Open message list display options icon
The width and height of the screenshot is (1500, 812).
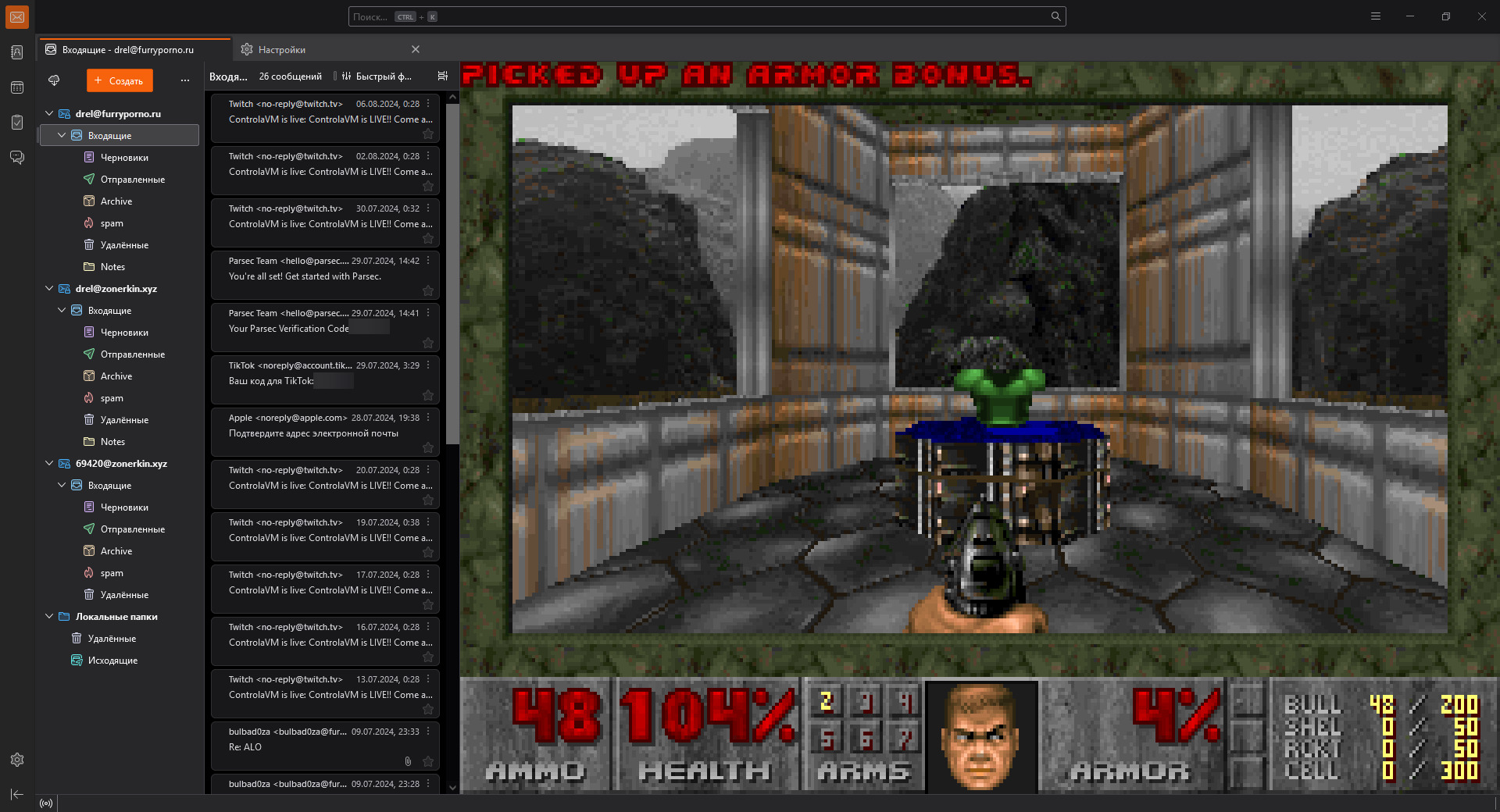point(443,77)
